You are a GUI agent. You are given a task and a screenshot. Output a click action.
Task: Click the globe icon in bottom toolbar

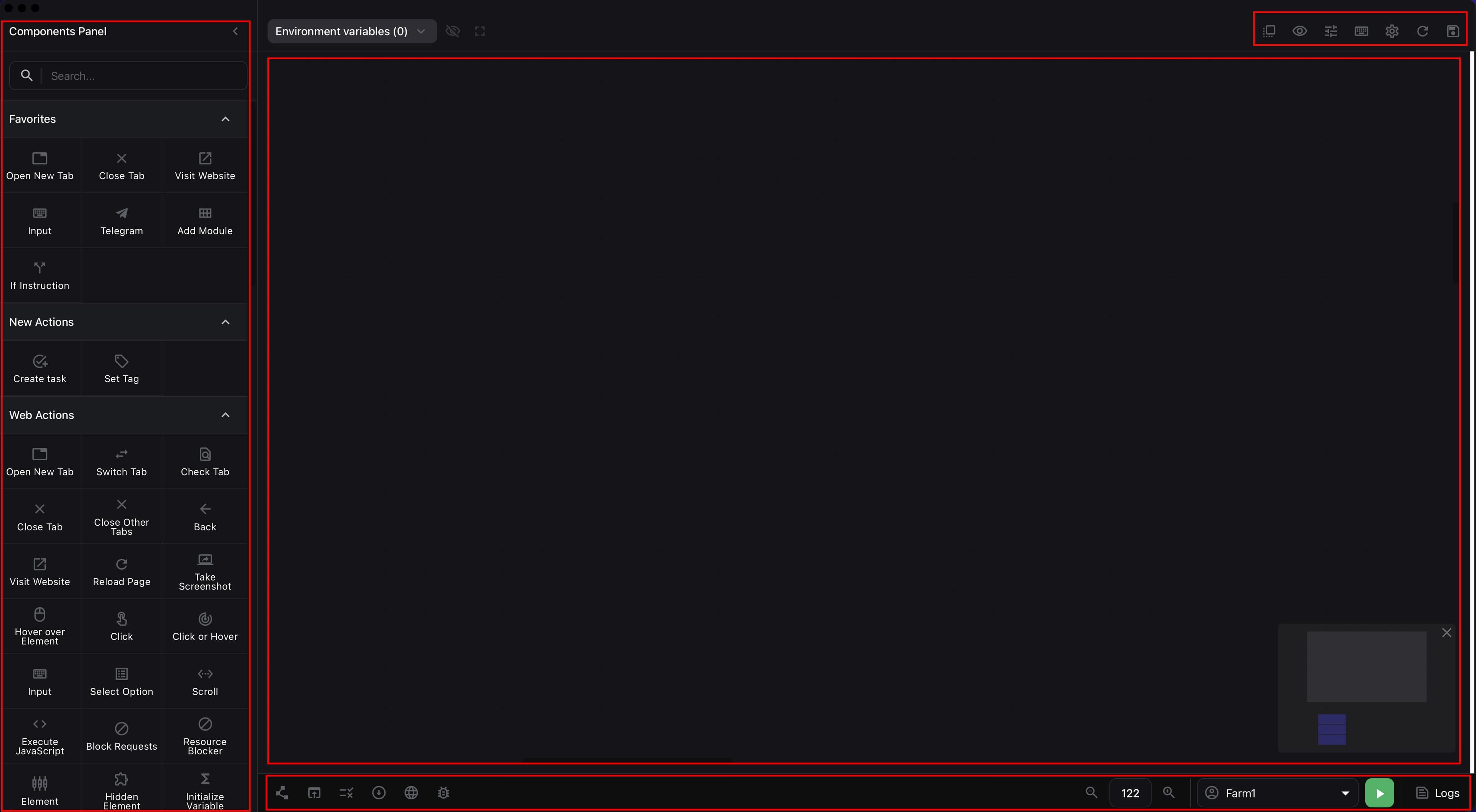[411, 793]
